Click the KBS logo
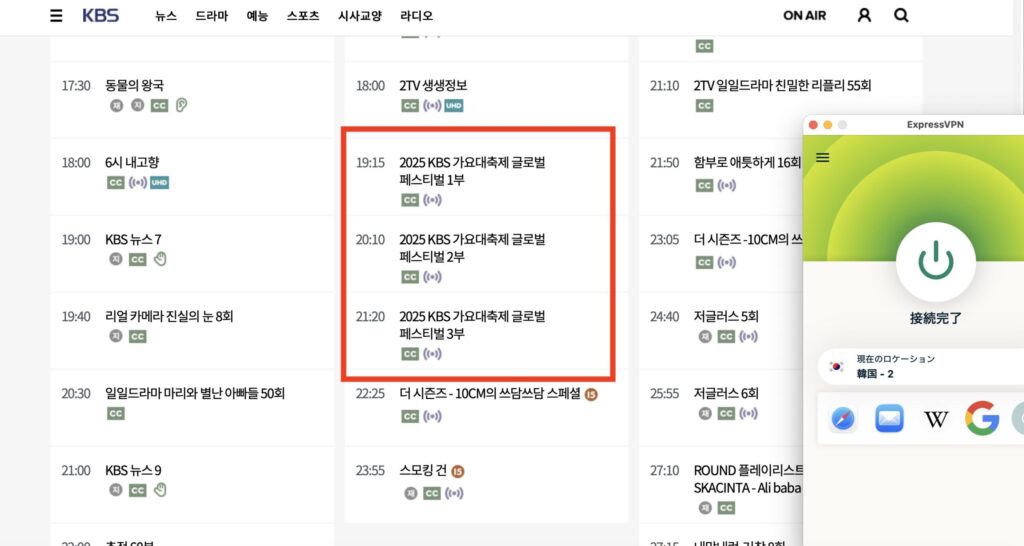The image size is (1024, 546). pyautogui.click(x=100, y=16)
